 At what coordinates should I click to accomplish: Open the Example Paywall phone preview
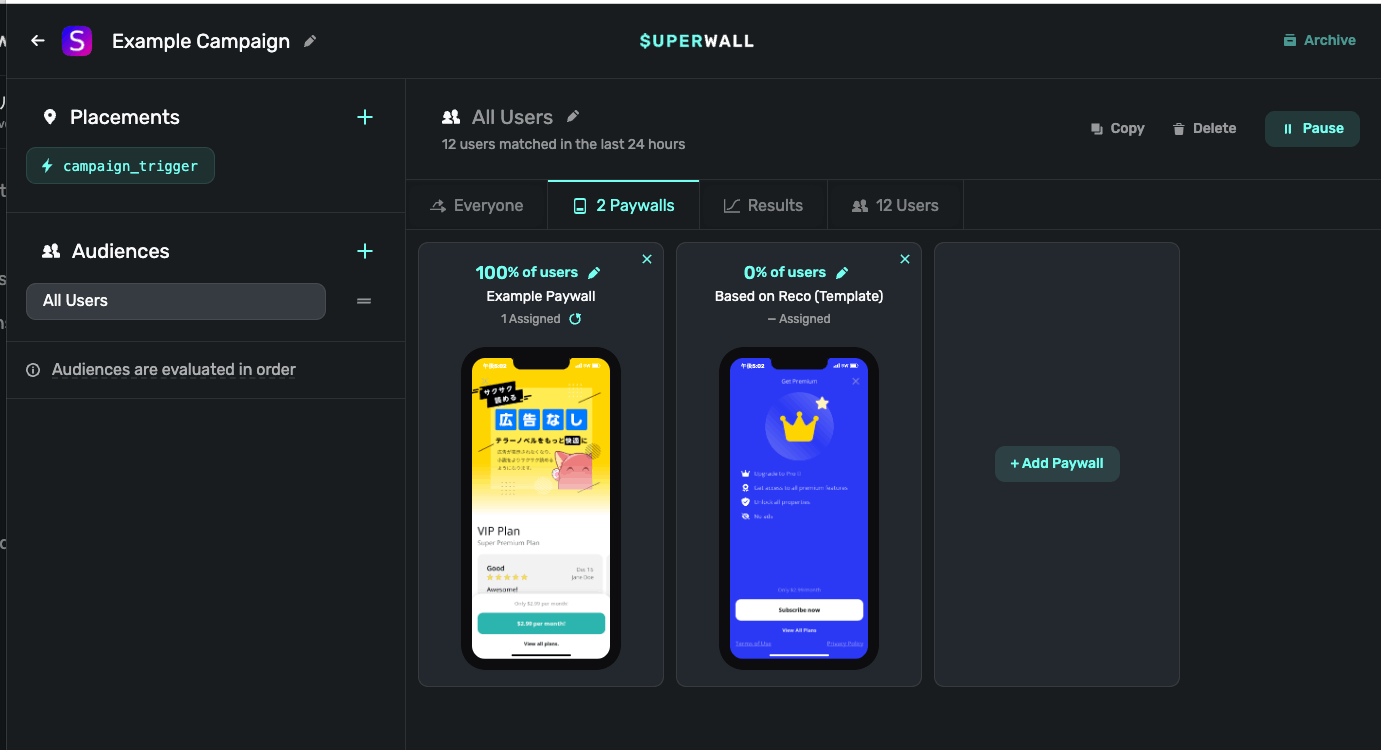[541, 508]
